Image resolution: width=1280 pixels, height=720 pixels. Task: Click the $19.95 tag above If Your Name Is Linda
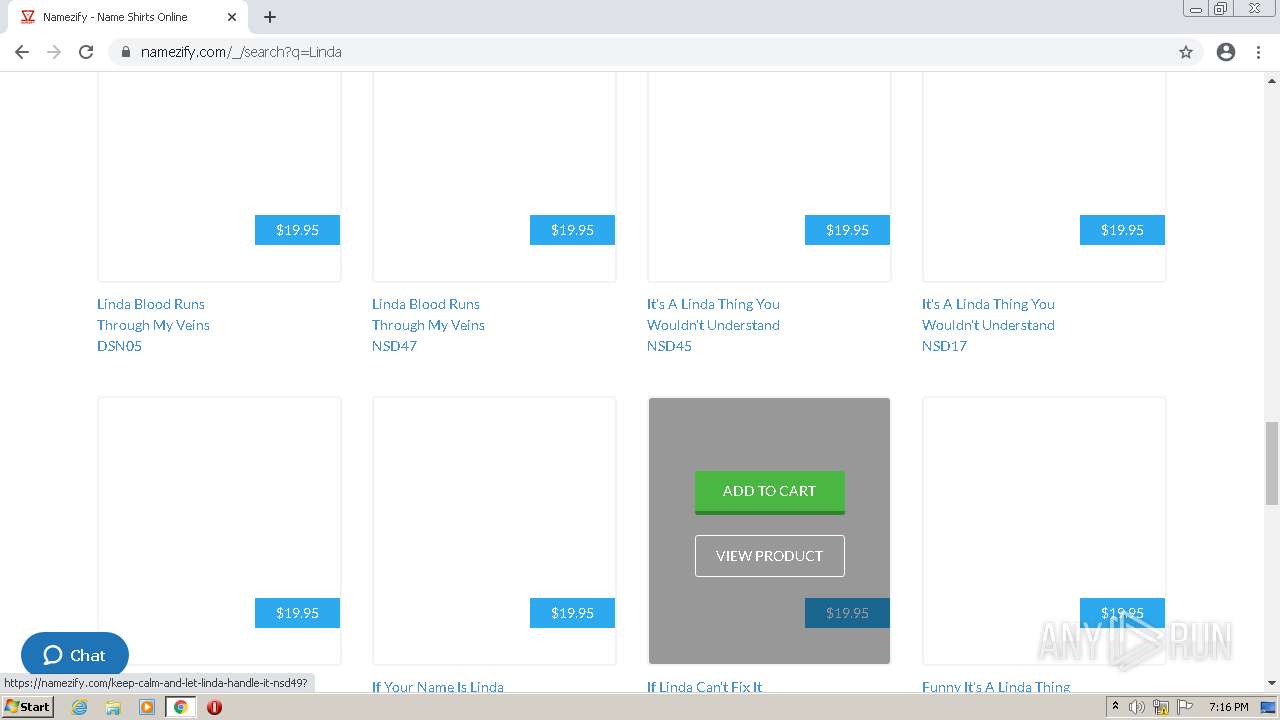572,613
